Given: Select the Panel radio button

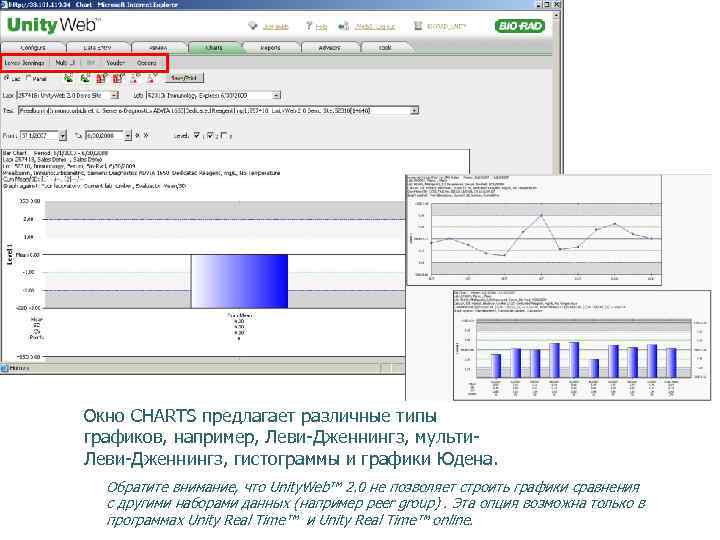Looking at the screenshot, I should [29, 79].
